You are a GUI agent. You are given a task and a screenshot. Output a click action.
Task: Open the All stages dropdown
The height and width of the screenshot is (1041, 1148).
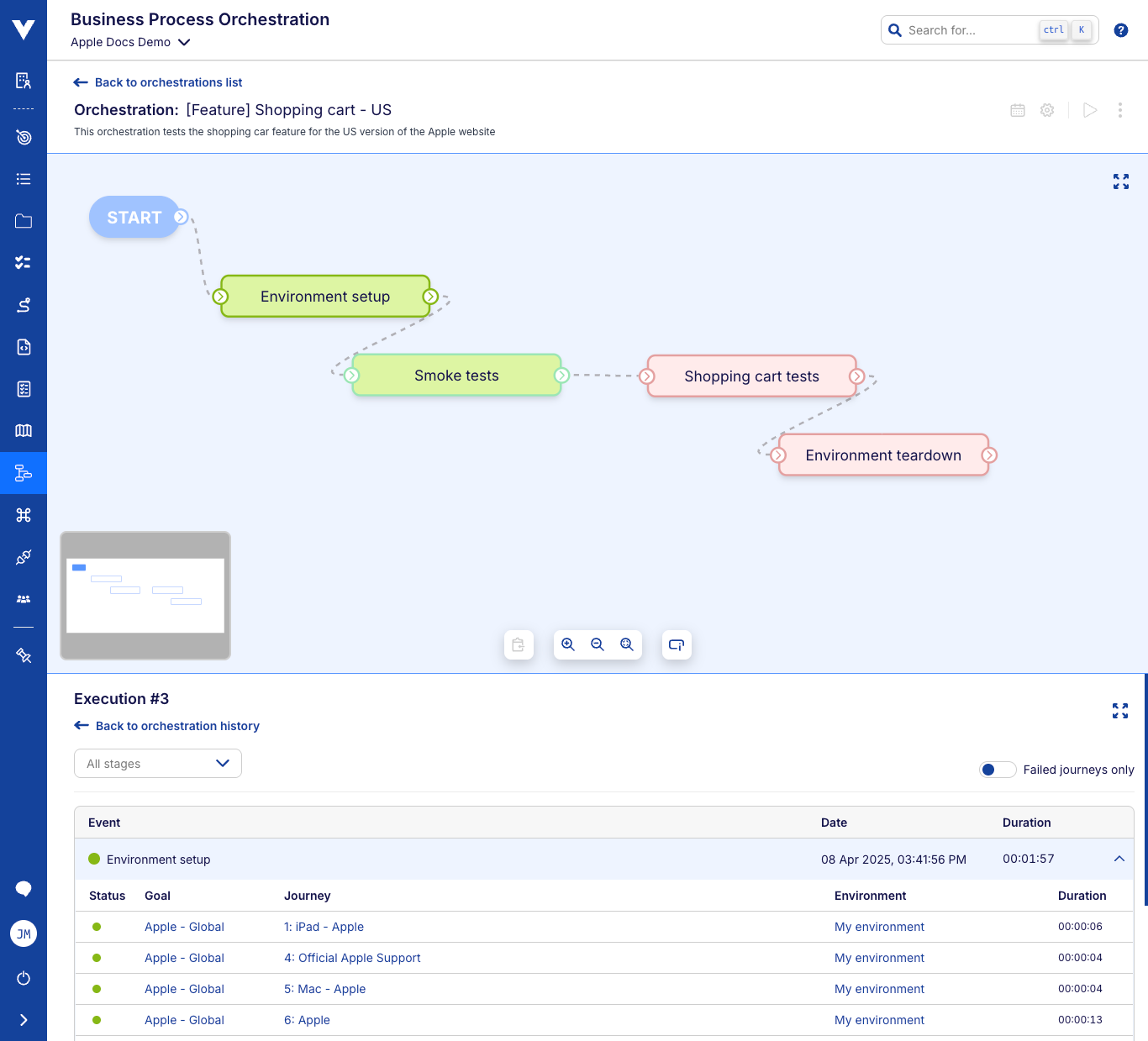point(157,763)
